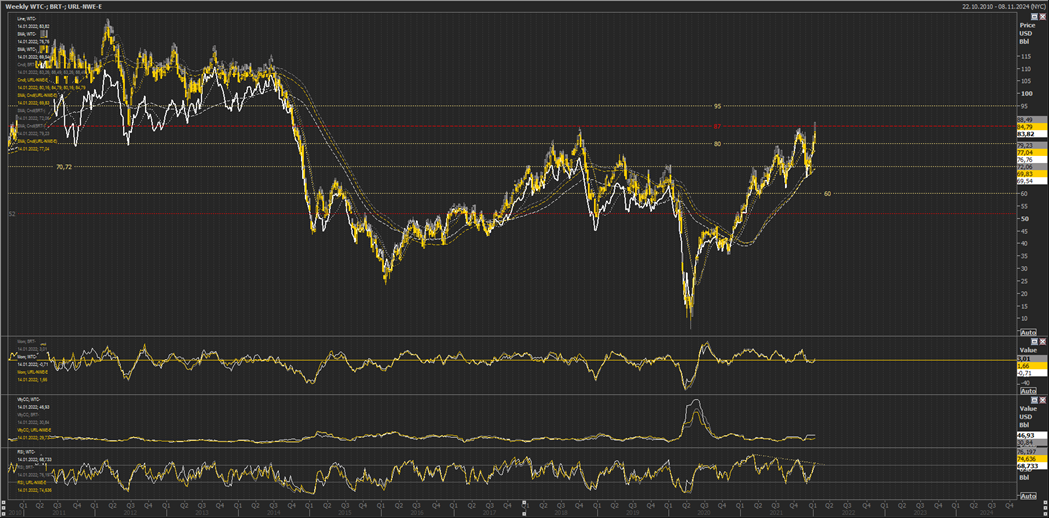Select the Cndl; URL-NWE-E legend entry

[33, 80]
